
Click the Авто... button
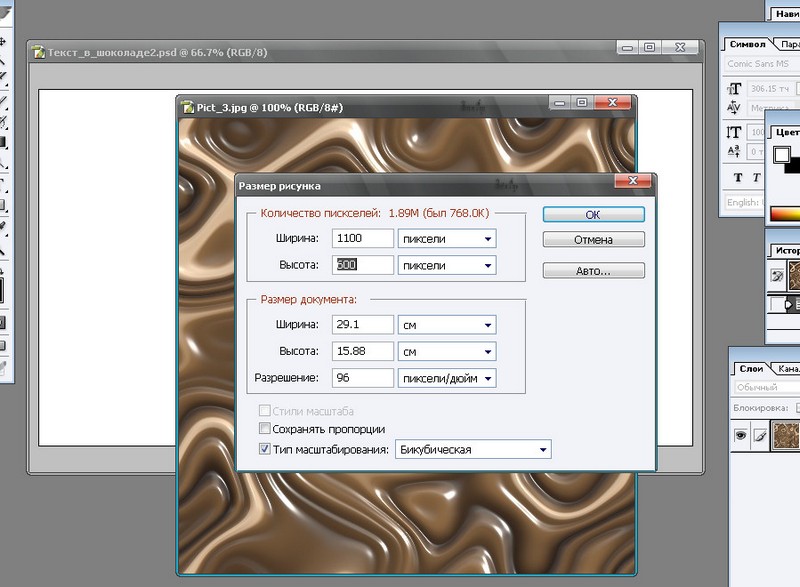click(x=593, y=271)
